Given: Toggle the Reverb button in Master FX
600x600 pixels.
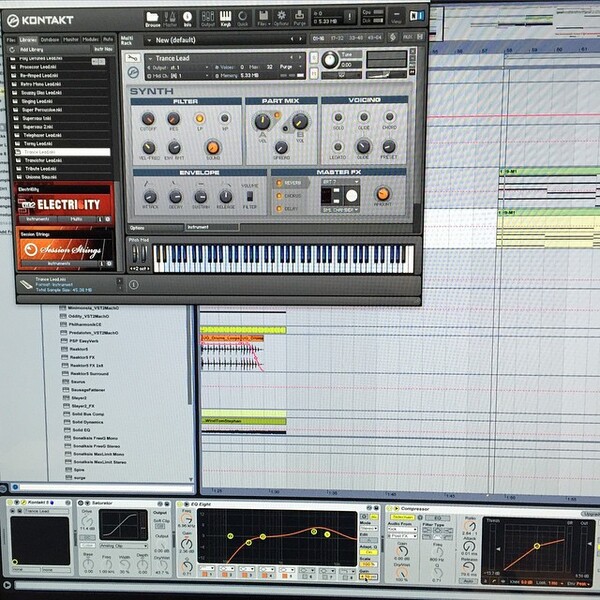Looking at the screenshot, I should 290,183.
